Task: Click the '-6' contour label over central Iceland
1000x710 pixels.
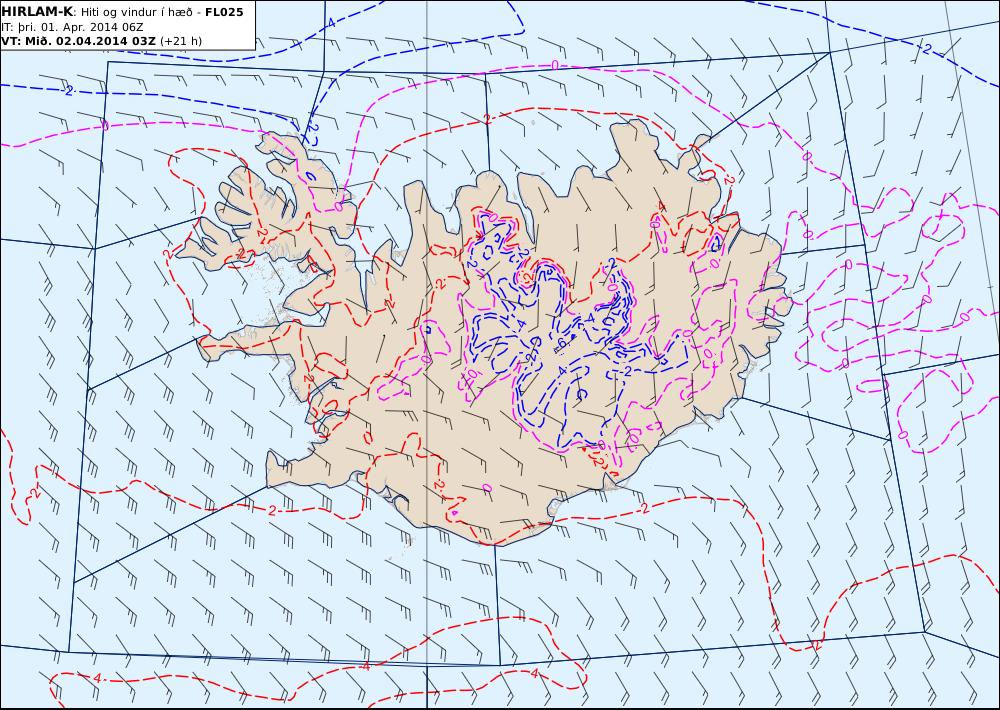Action: (561, 343)
